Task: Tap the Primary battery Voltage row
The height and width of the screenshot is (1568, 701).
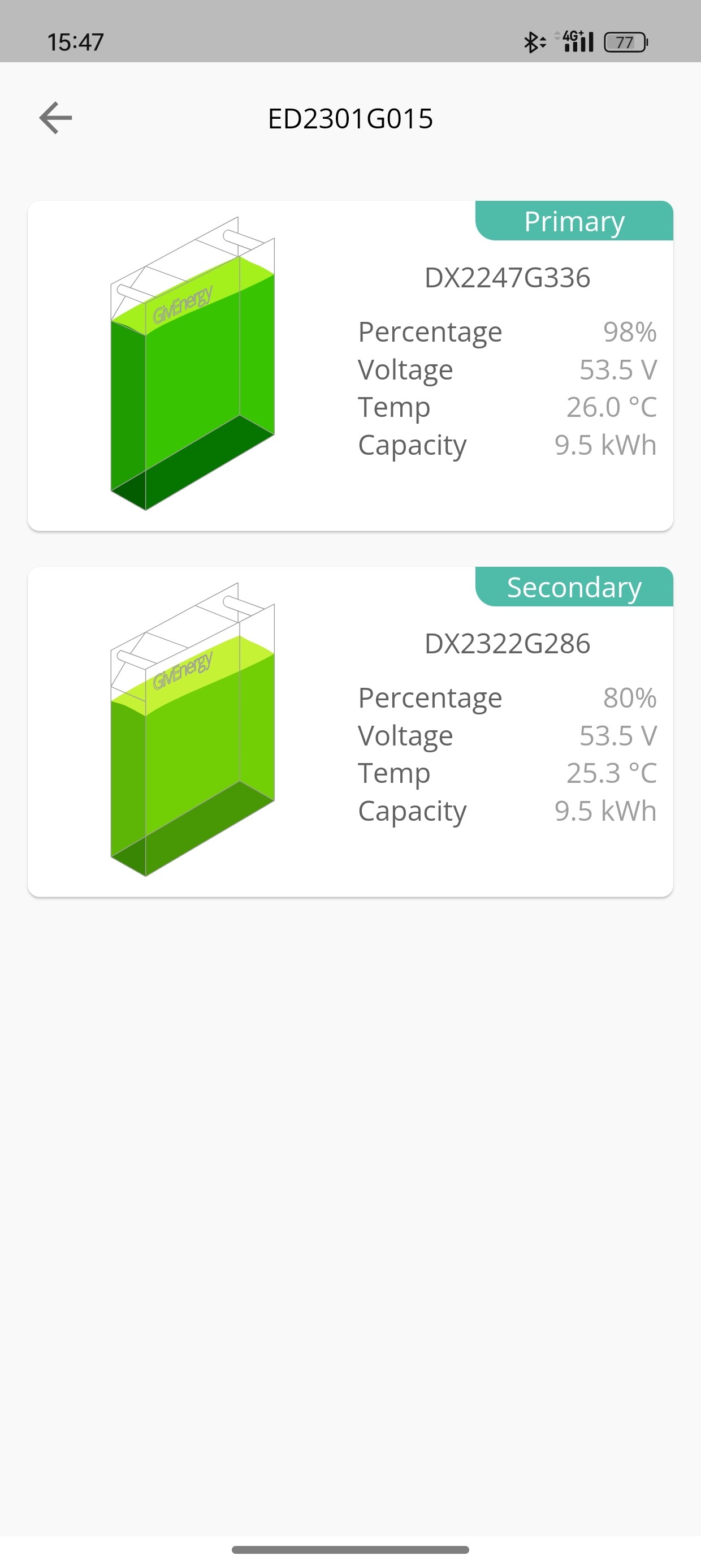Action: click(508, 369)
